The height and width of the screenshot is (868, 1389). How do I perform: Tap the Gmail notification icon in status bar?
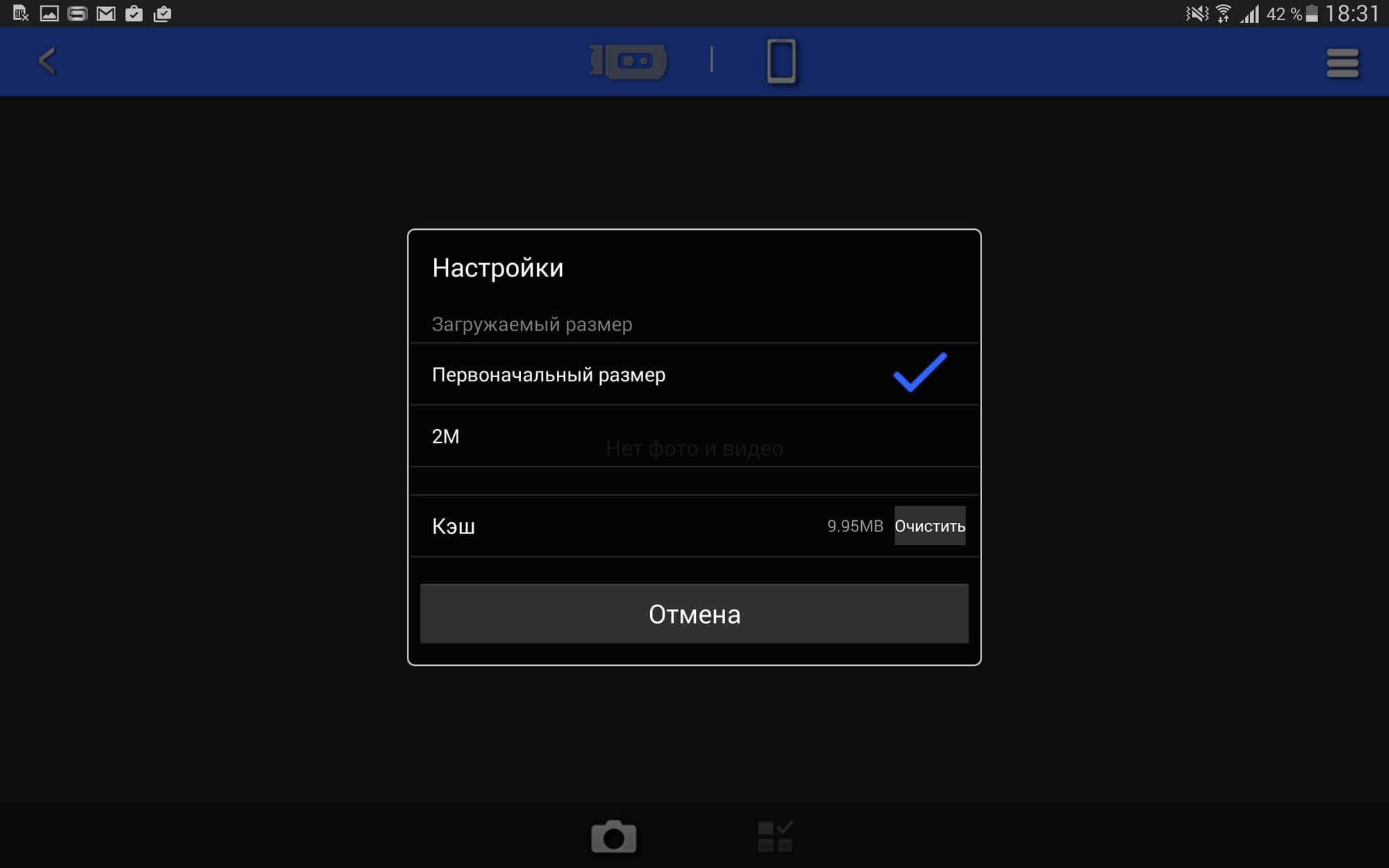pyautogui.click(x=106, y=13)
